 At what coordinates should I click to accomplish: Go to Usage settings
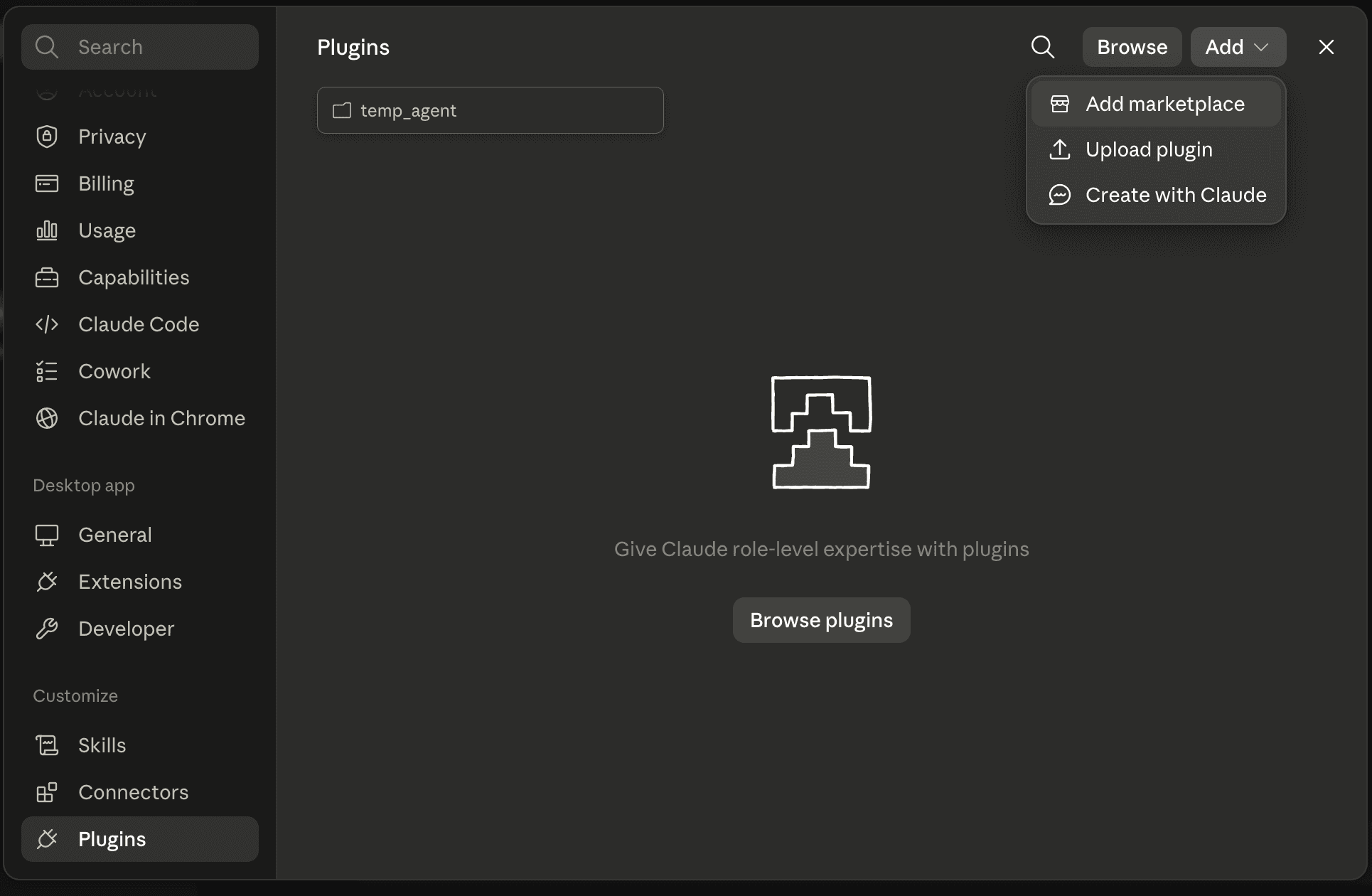click(140, 230)
